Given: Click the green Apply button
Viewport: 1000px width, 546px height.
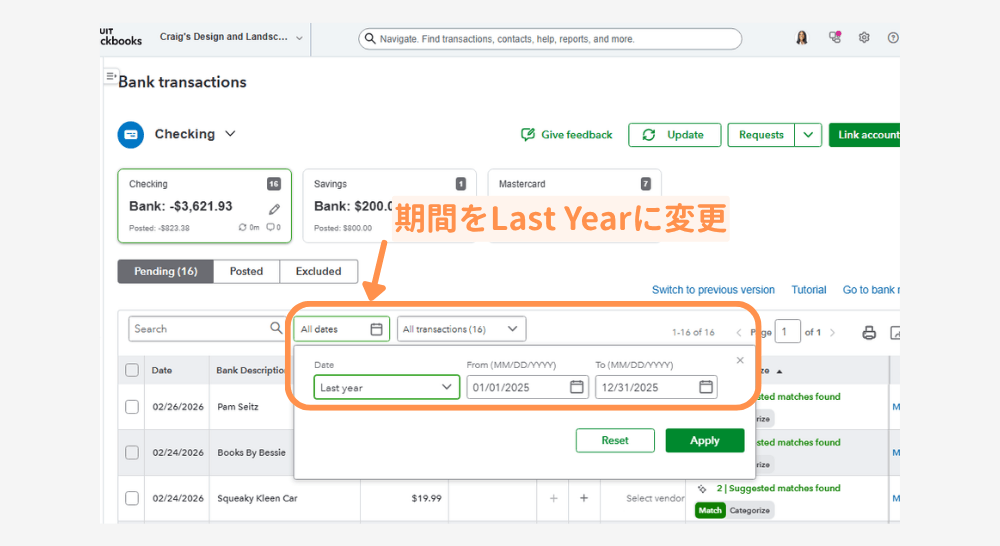Looking at the screenshot, I should pos(705,440).
